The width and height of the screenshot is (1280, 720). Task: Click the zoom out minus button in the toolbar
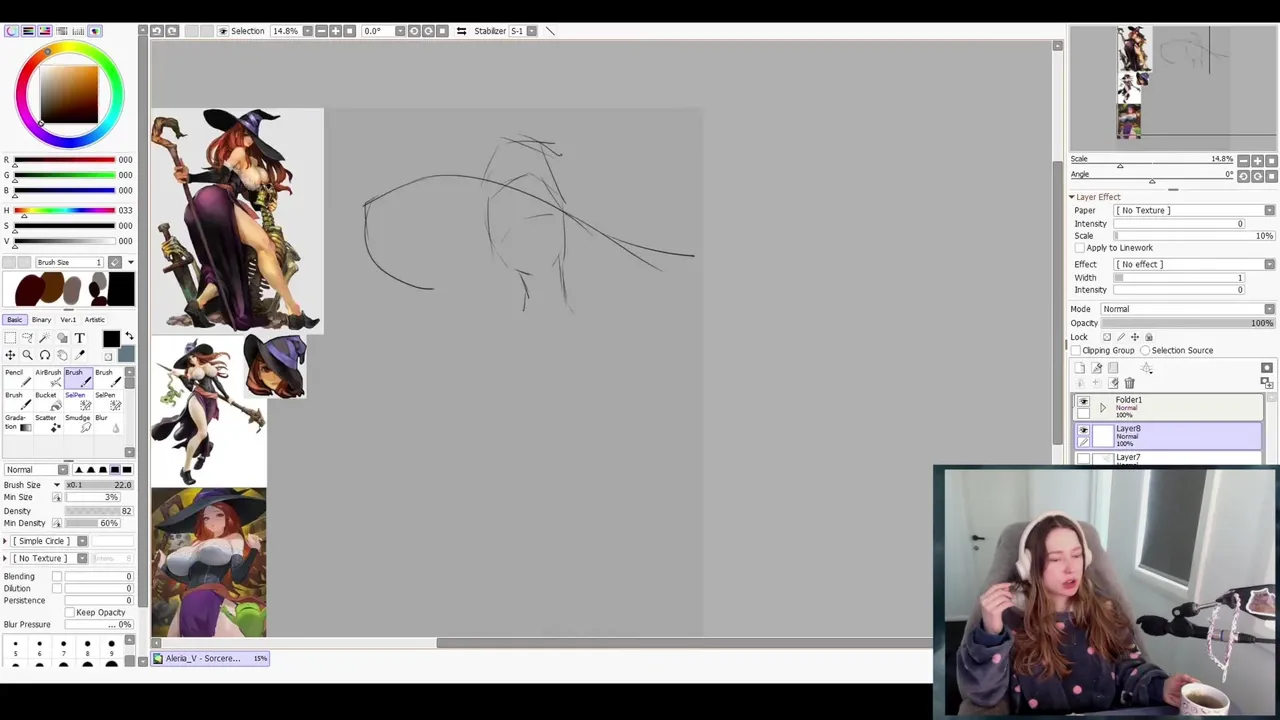tap(321, 31)
